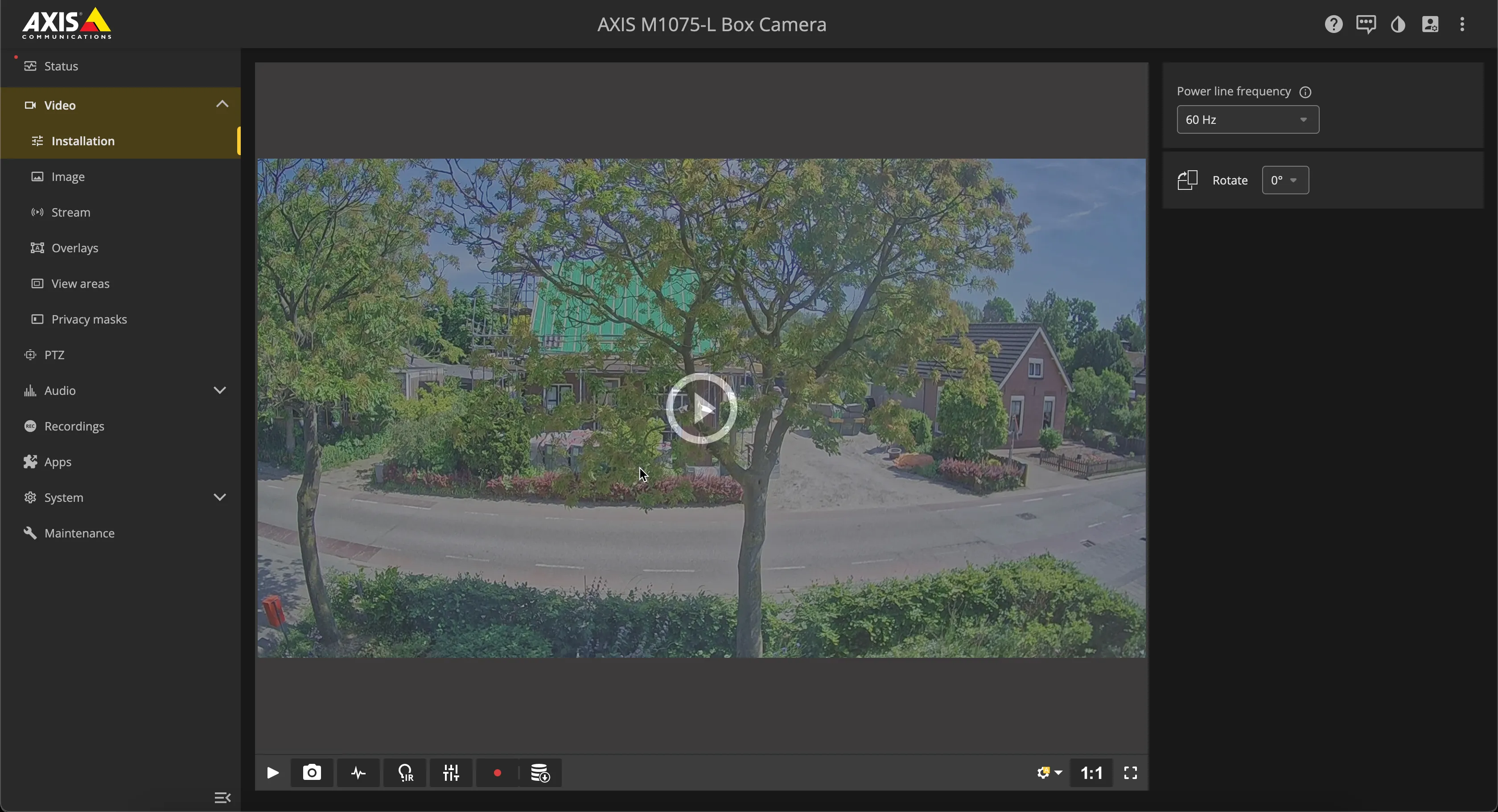Select Installation in the Video menu

point(120,141)
